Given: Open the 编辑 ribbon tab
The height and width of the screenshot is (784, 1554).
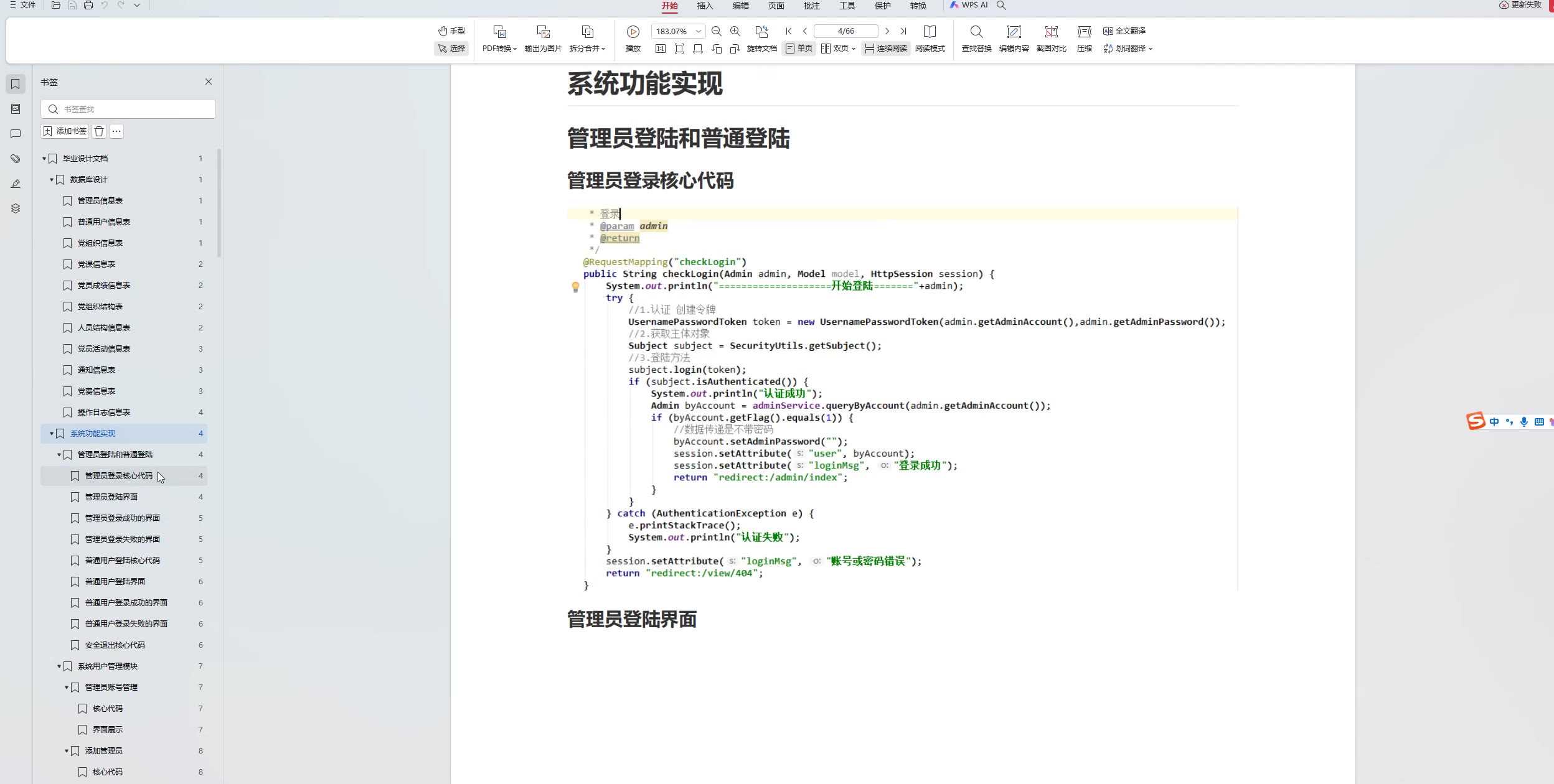Looking at the screenshot, I should (740, 6).
